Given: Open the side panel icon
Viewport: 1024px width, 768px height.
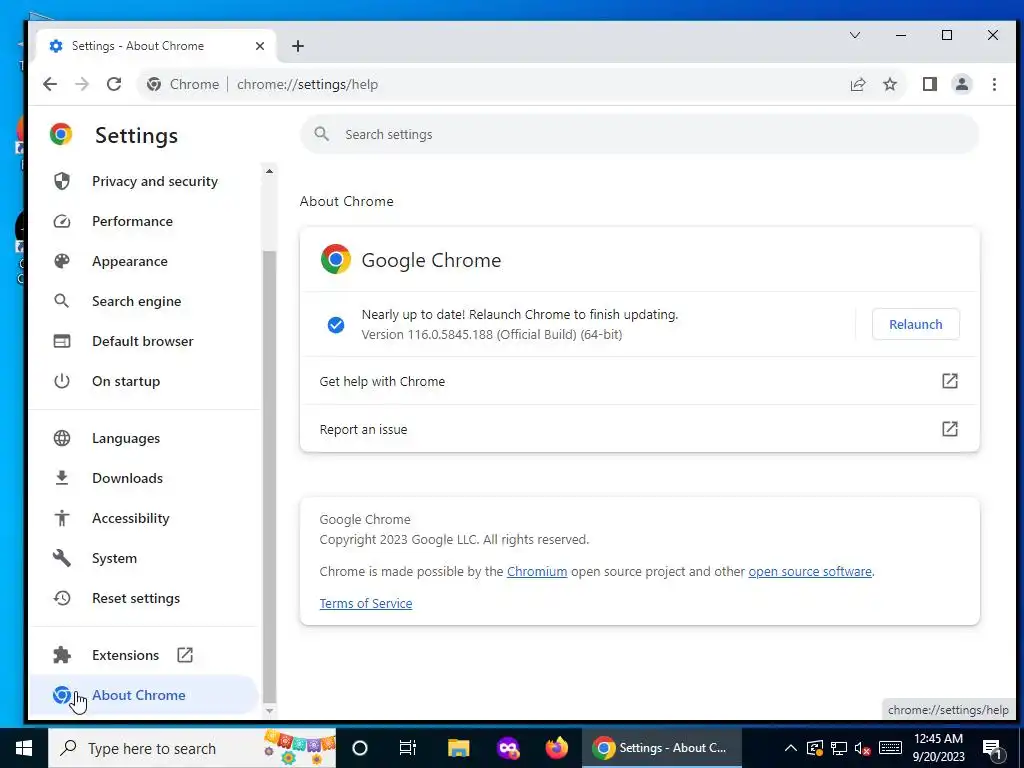Looking at the screenshot, I should tap(930, 84).
